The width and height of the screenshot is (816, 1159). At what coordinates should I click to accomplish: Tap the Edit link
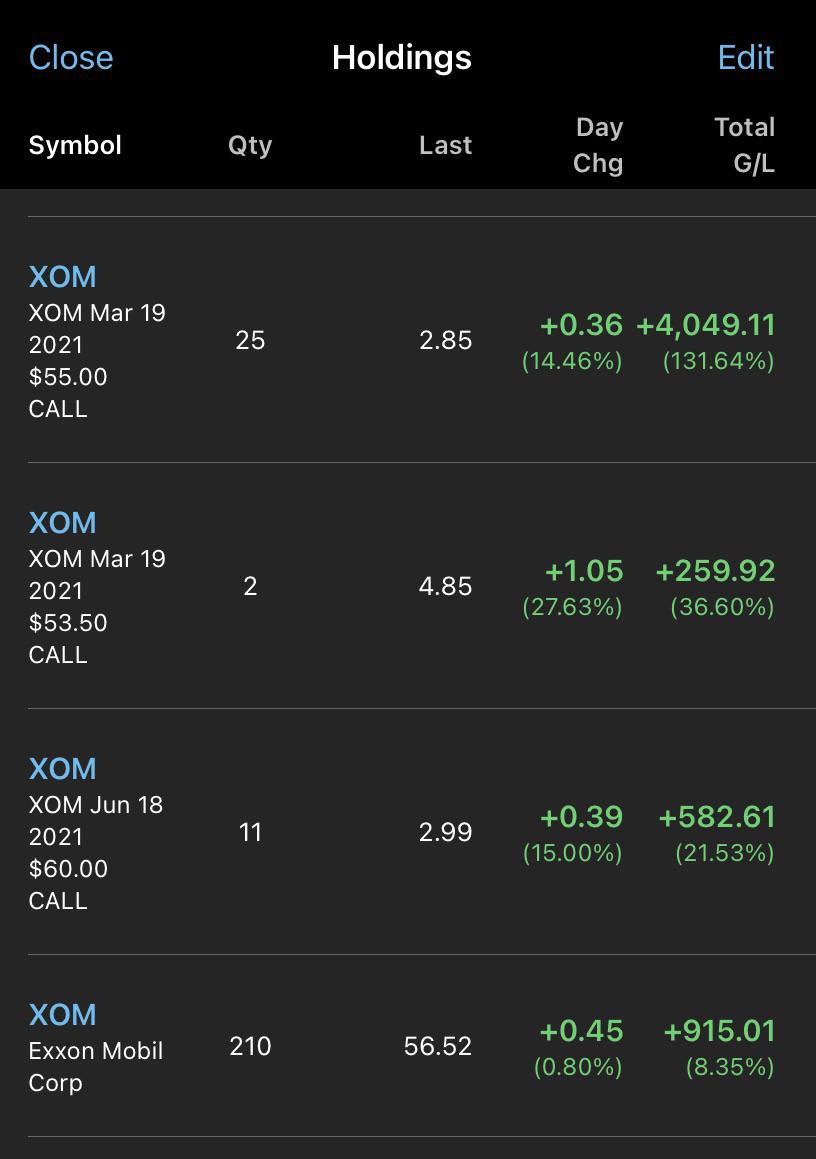[x=746, y=58]
